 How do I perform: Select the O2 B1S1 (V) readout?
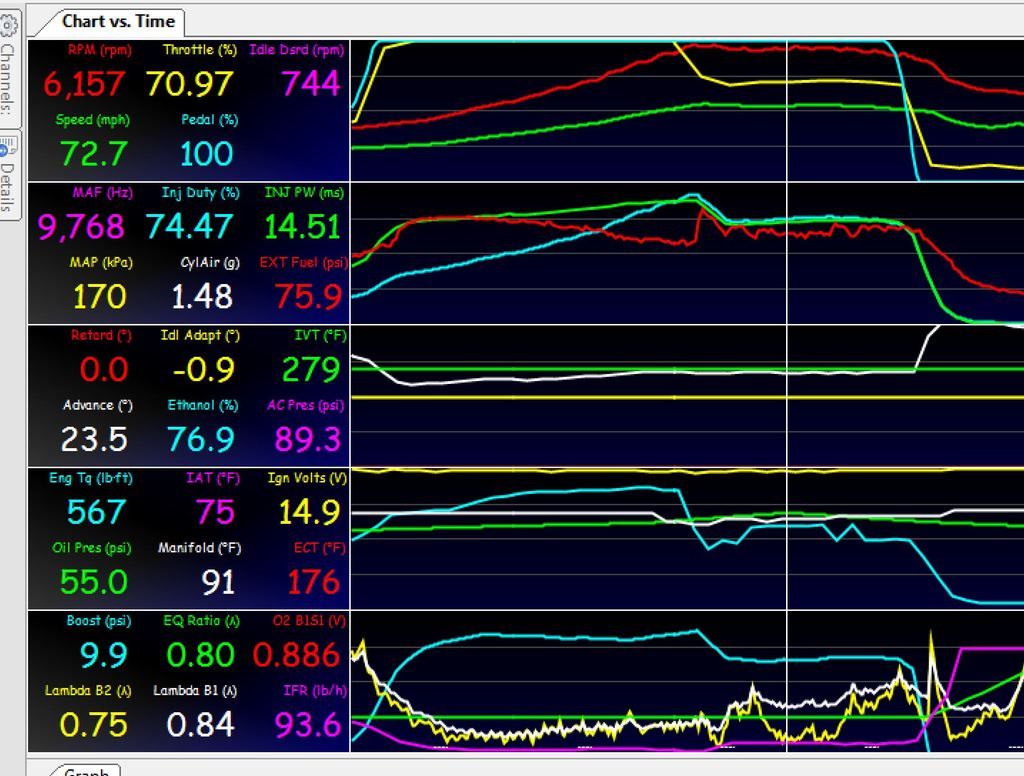[298, 653]
